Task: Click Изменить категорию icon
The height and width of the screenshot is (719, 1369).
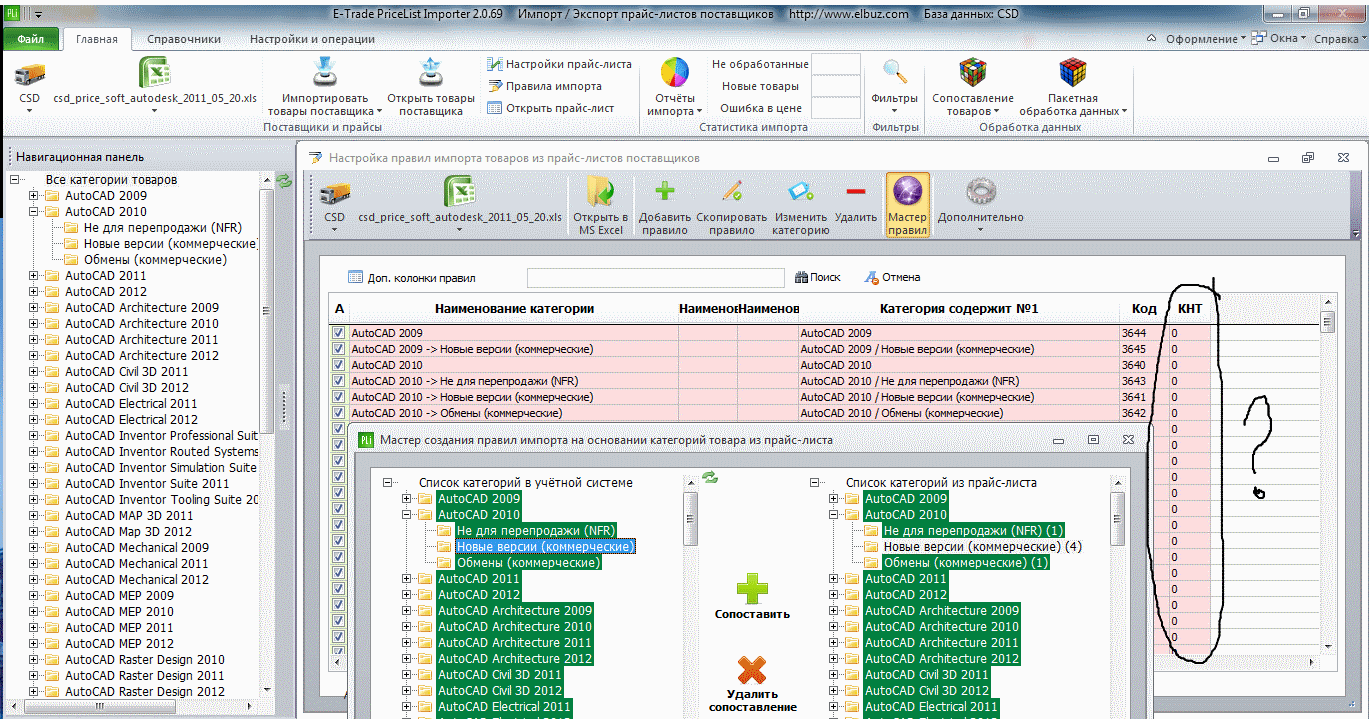Action: coord(800,192)
